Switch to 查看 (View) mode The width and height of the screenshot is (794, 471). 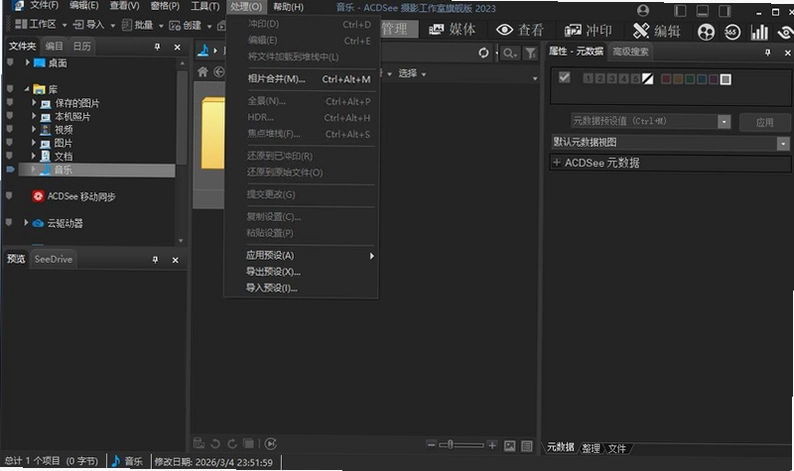tap(520, 30)
